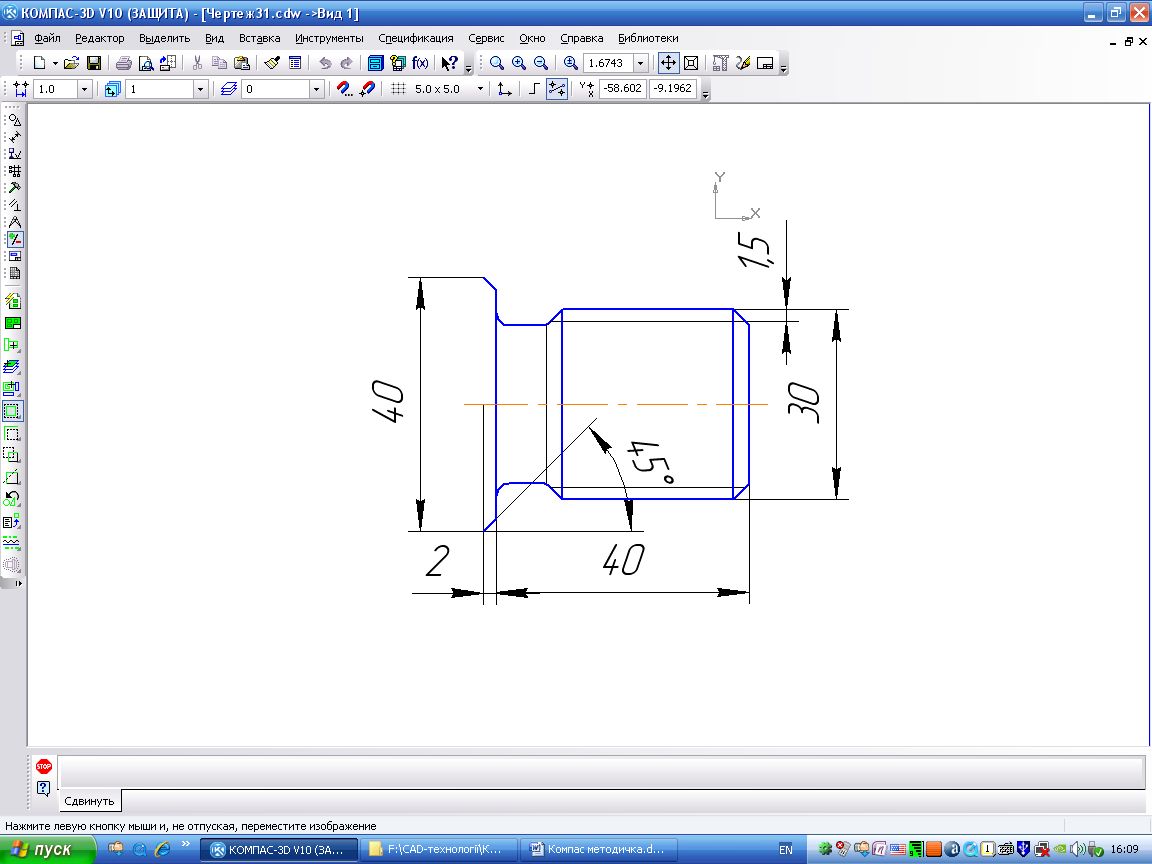This screenshot has width=1152, height=864.
Task: Expand the New document dropdown arrow
Action: 55,63
